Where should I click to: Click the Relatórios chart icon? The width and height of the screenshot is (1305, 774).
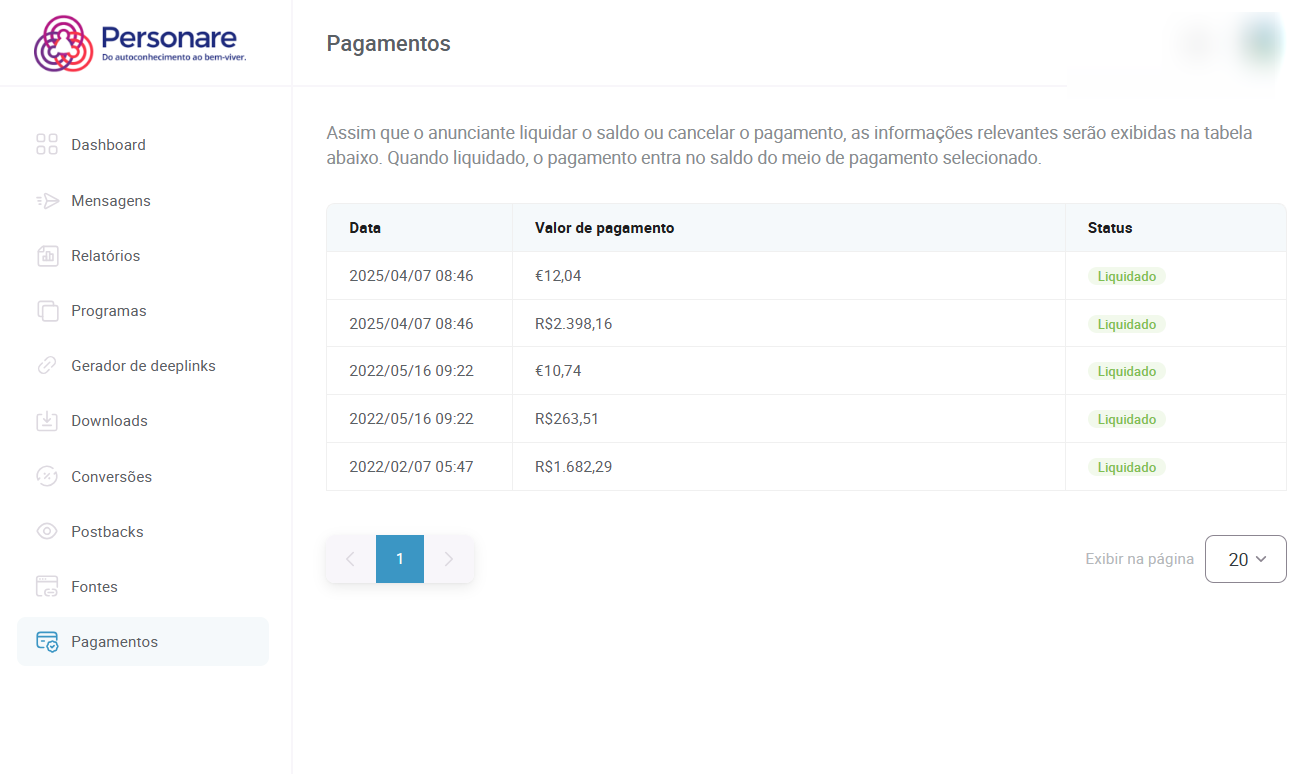pos(47,256)
